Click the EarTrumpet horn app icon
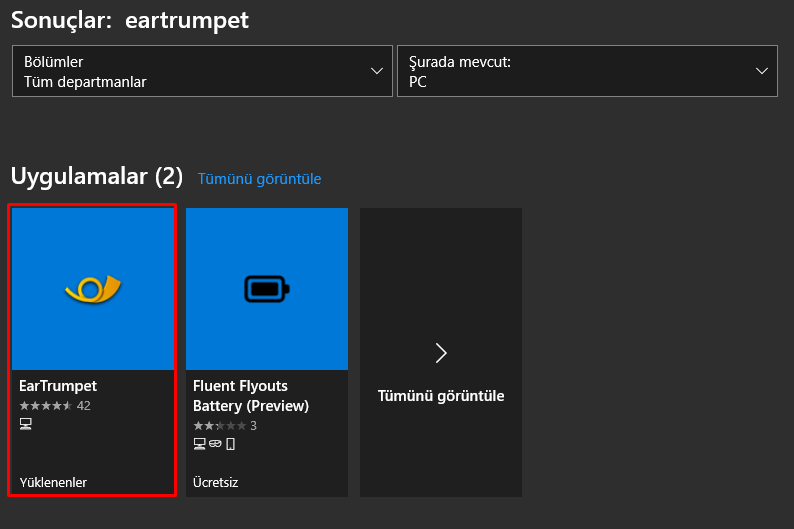 point(92,290)
